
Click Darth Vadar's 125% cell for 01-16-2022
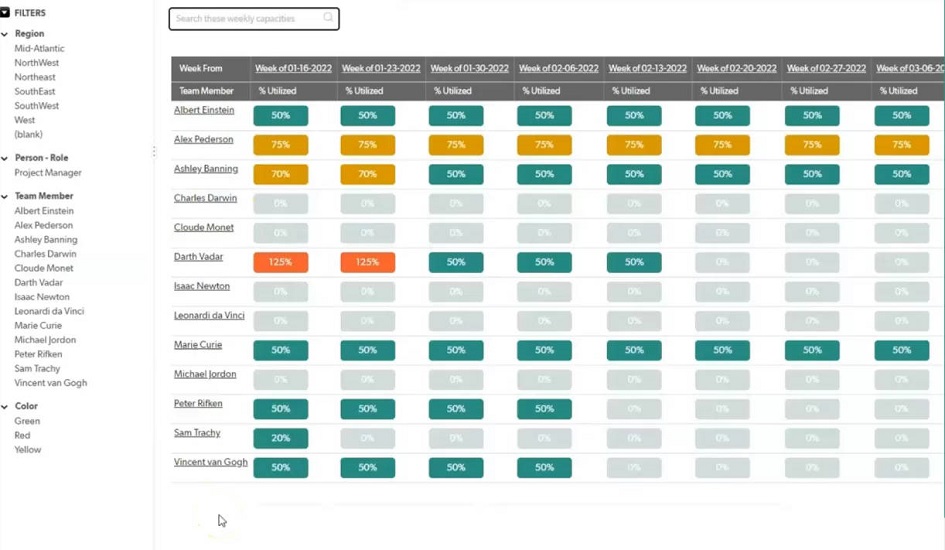(280, 263)
